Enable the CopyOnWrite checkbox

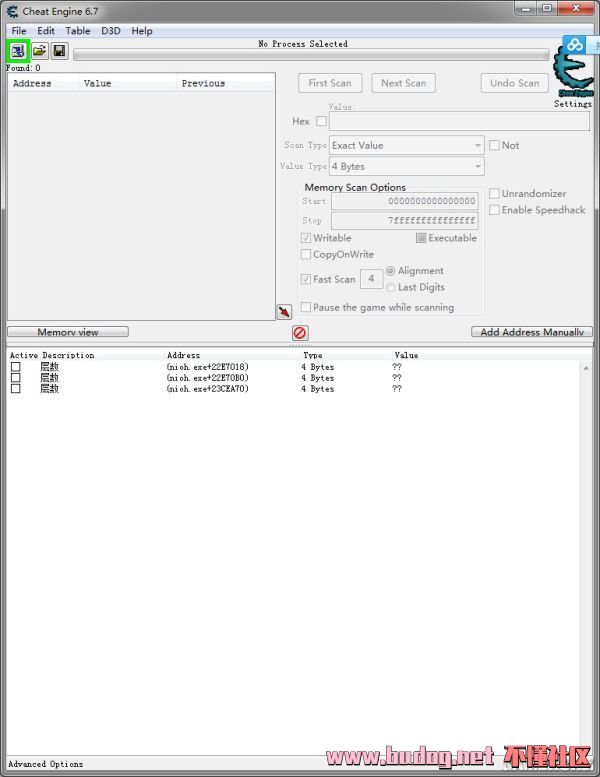tap(306, 254)
